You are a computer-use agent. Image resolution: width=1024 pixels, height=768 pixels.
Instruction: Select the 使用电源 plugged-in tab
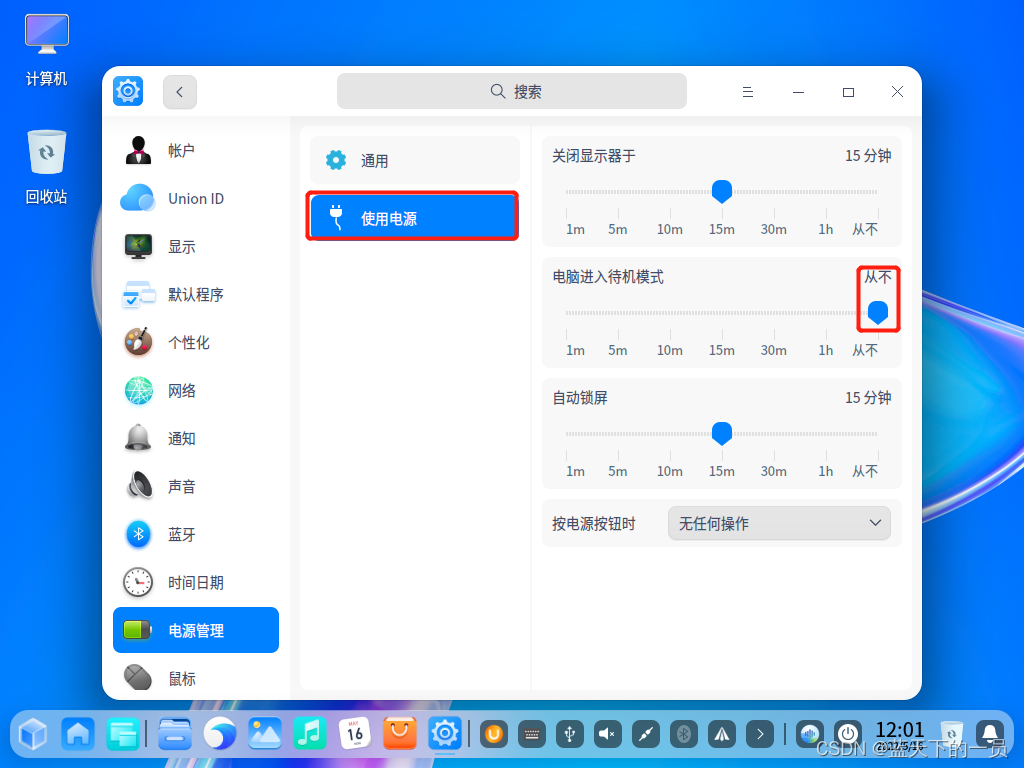[x=415, y=218]
